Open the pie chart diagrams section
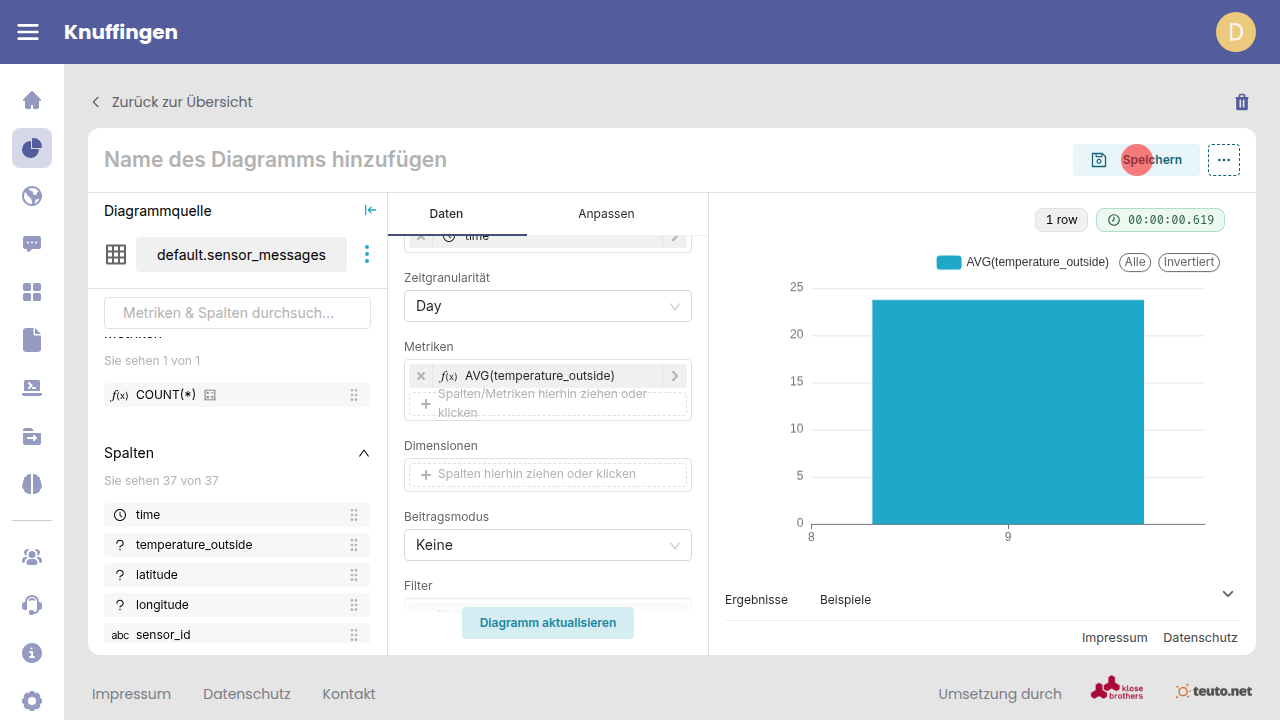Image resolution: width=1280 pixels, height=720 pixels. point(32,148)
